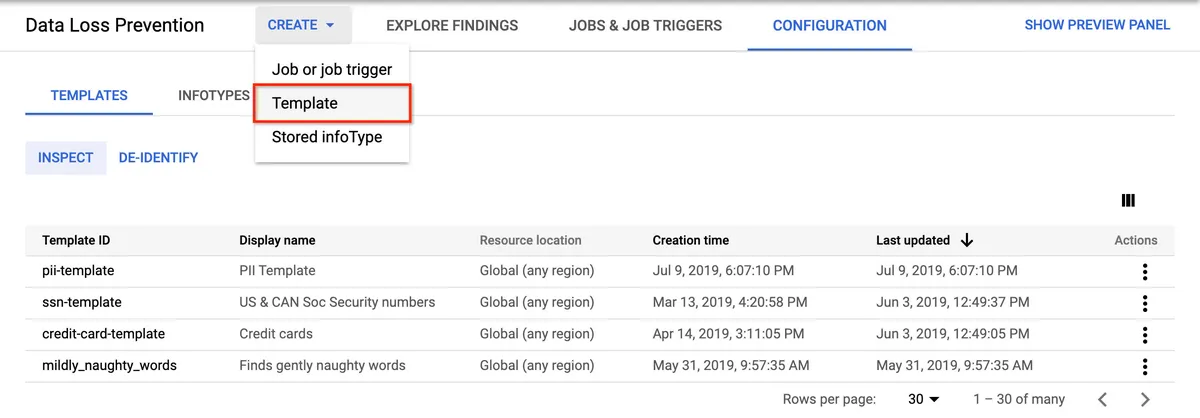1200x418 pixels.
Task: Select the DE-IDENTIFY template filter
Action: click(158, 158)
